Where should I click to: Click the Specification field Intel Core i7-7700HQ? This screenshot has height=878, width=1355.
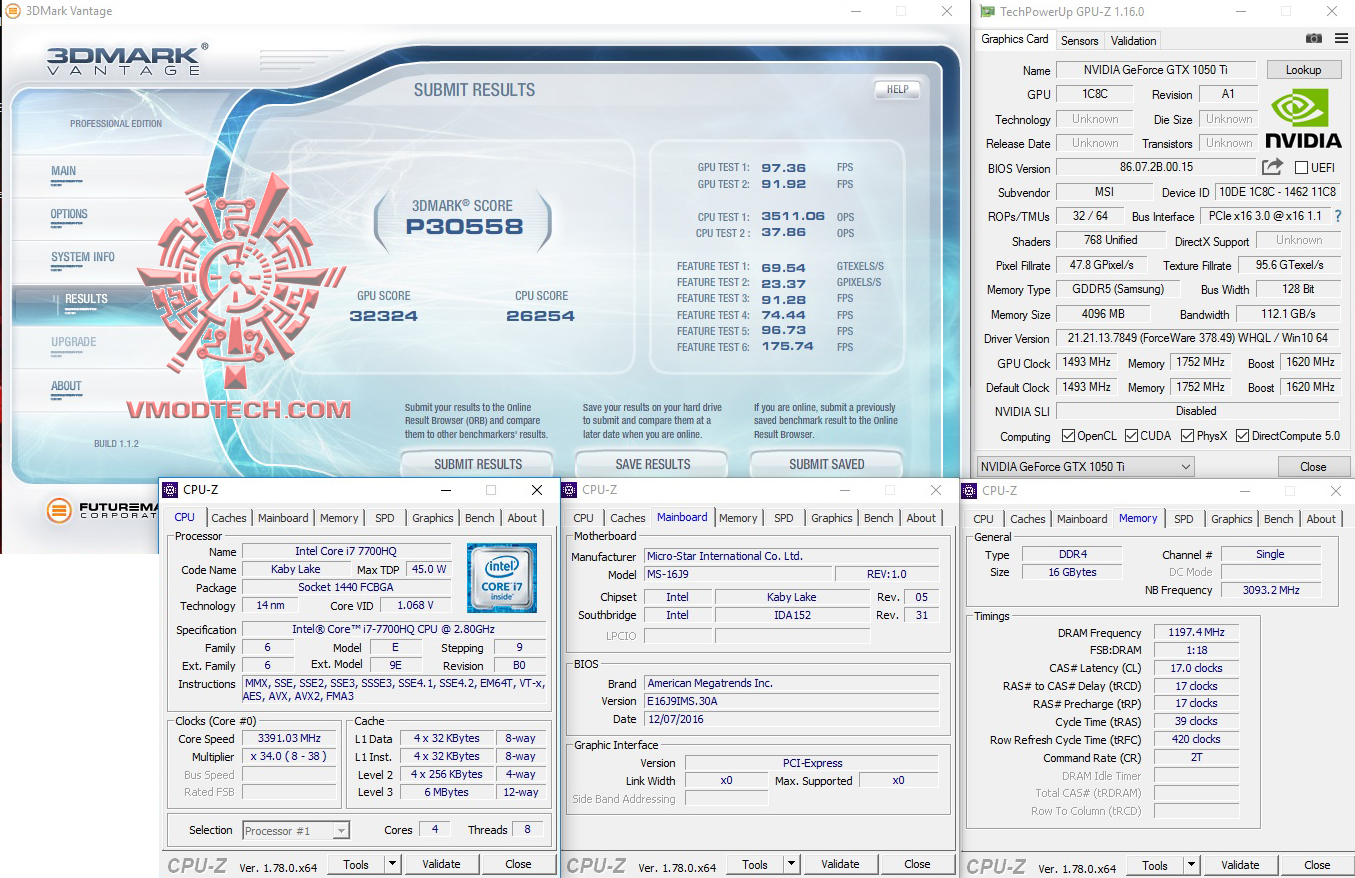pos(394,630)
